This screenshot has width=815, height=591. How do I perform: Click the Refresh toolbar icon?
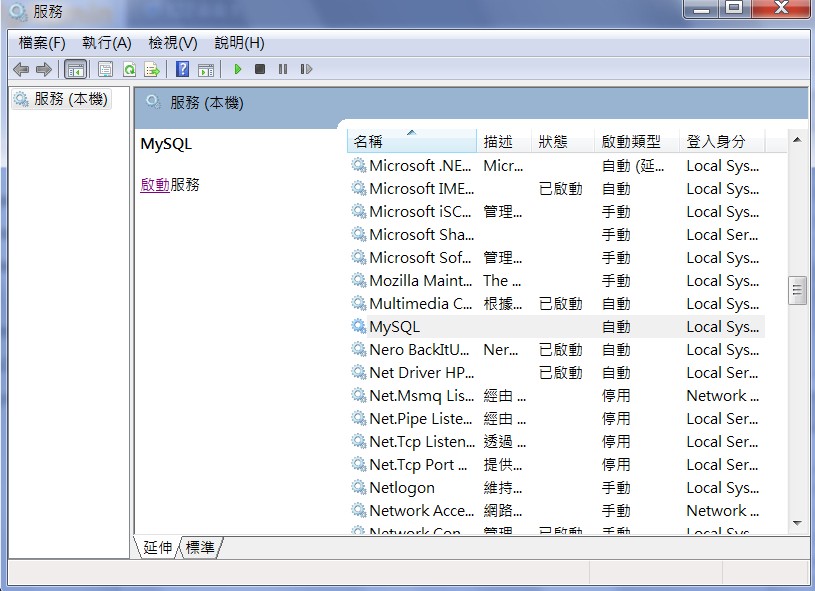[129, 70]
